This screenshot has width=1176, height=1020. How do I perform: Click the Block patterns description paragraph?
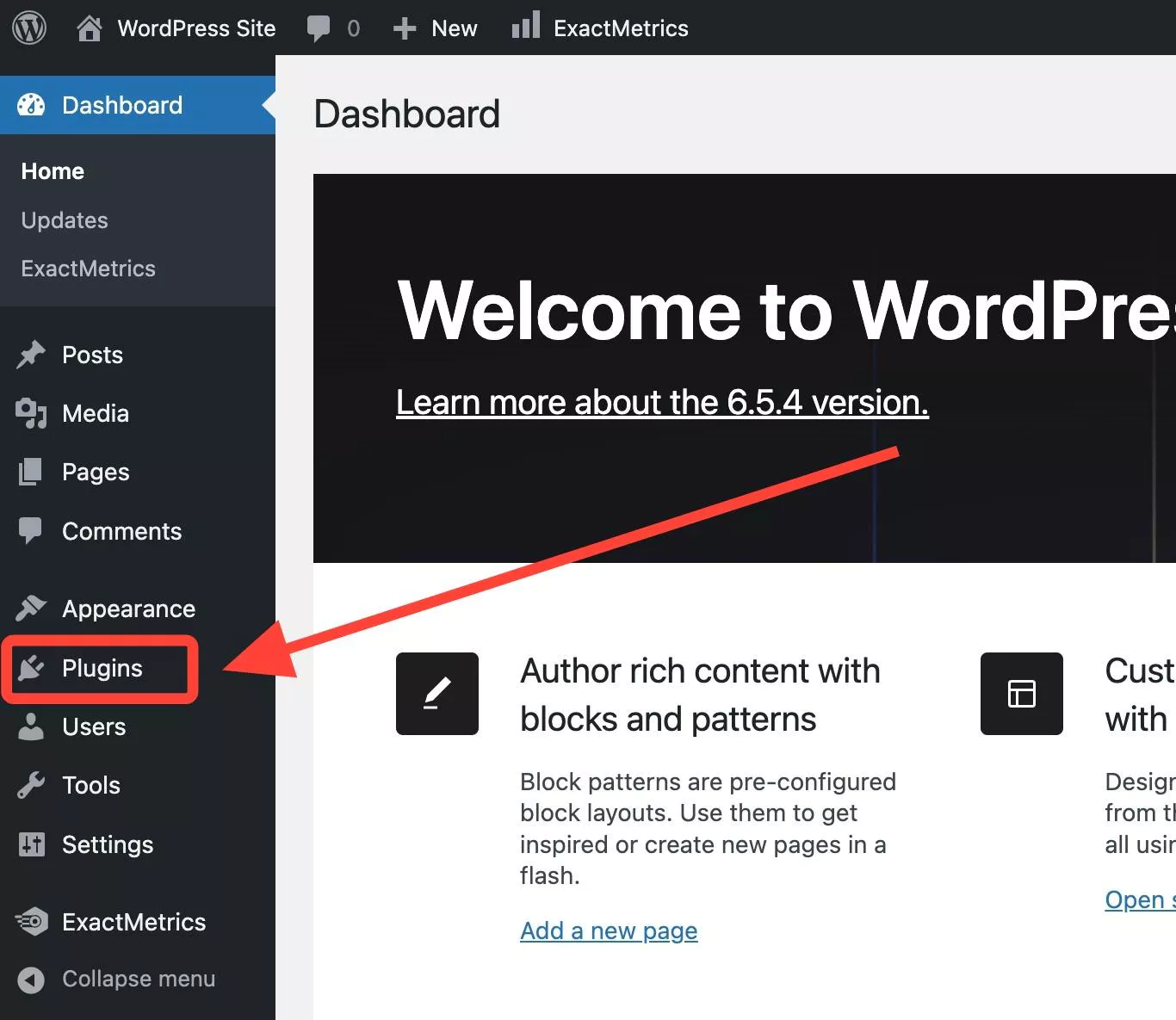pos(708,828)
